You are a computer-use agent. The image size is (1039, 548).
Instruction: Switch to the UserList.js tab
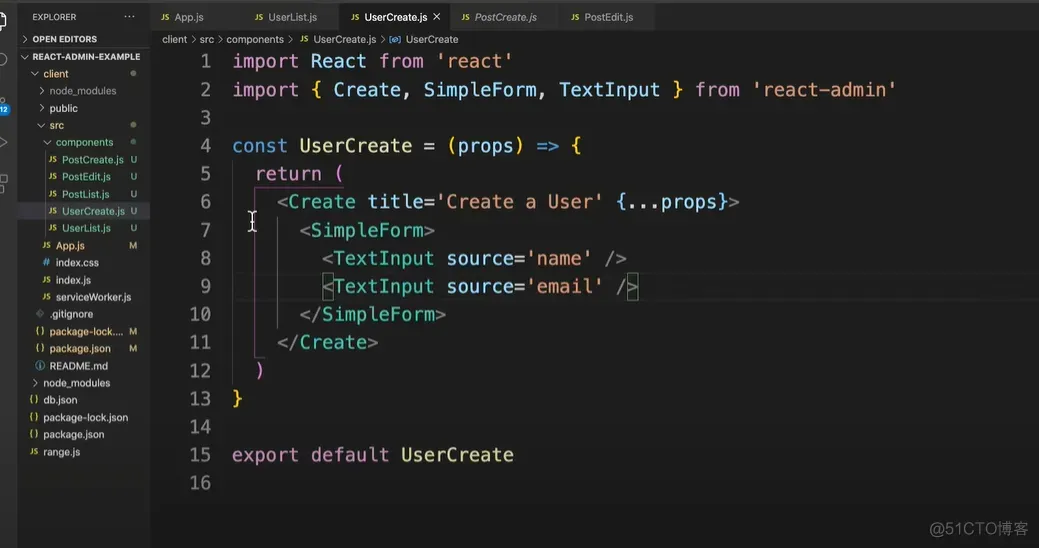point(286,17)
